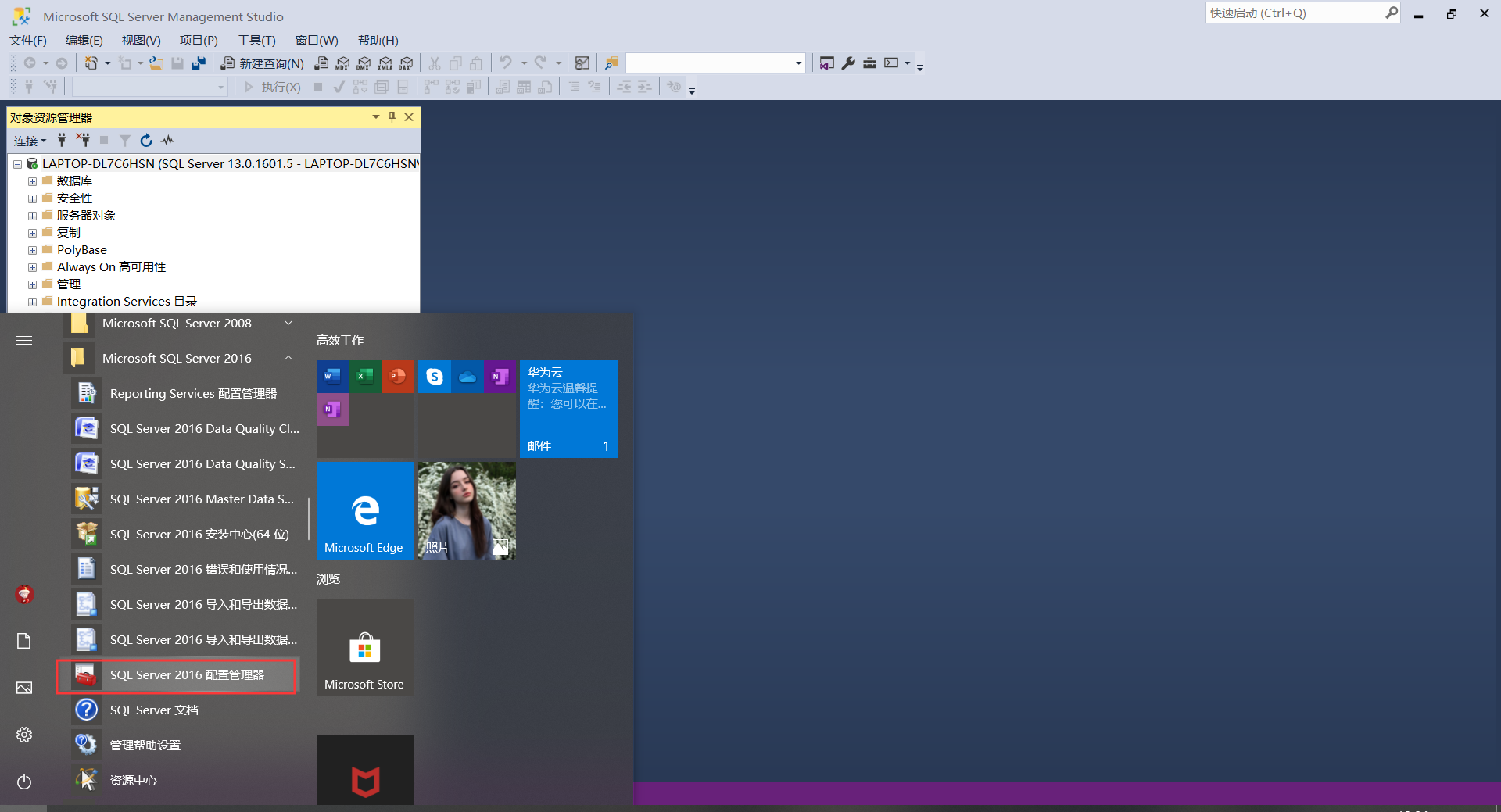Click the XMLA query icon
Viewport: 1501px width, 812px height.
385,63
